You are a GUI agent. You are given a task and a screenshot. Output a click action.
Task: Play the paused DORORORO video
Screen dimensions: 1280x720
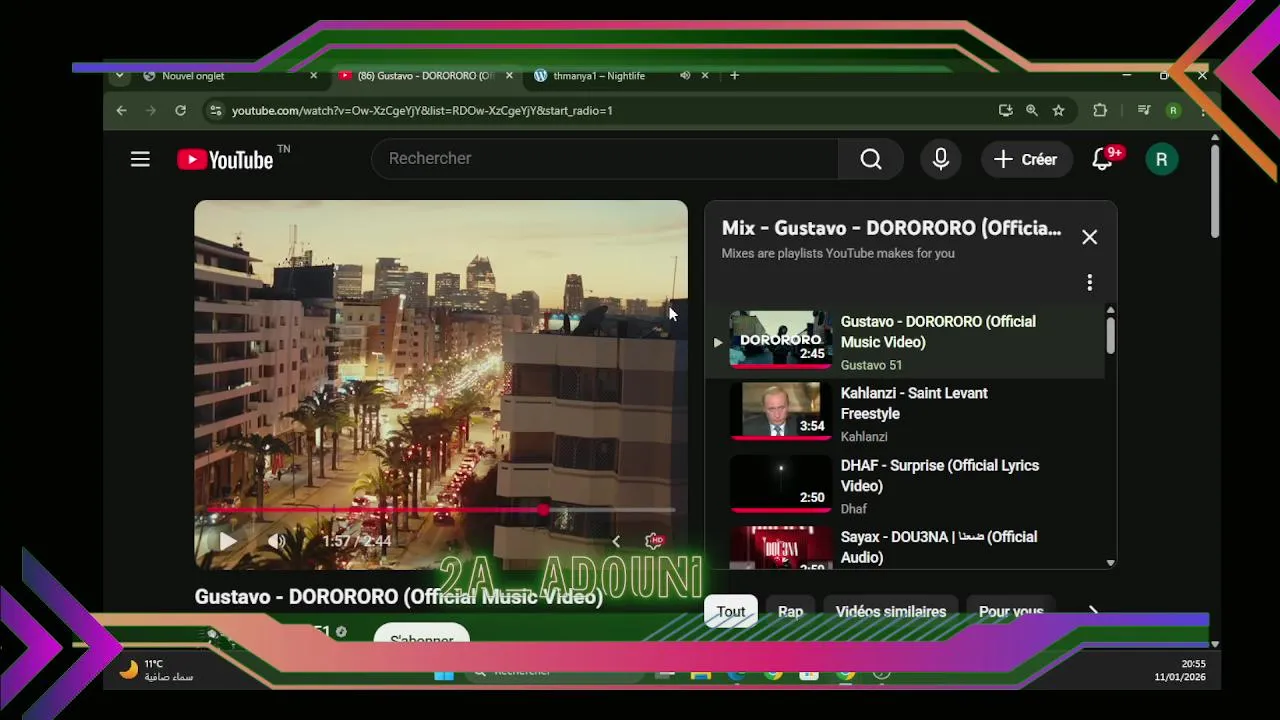(x=228, y=541)
